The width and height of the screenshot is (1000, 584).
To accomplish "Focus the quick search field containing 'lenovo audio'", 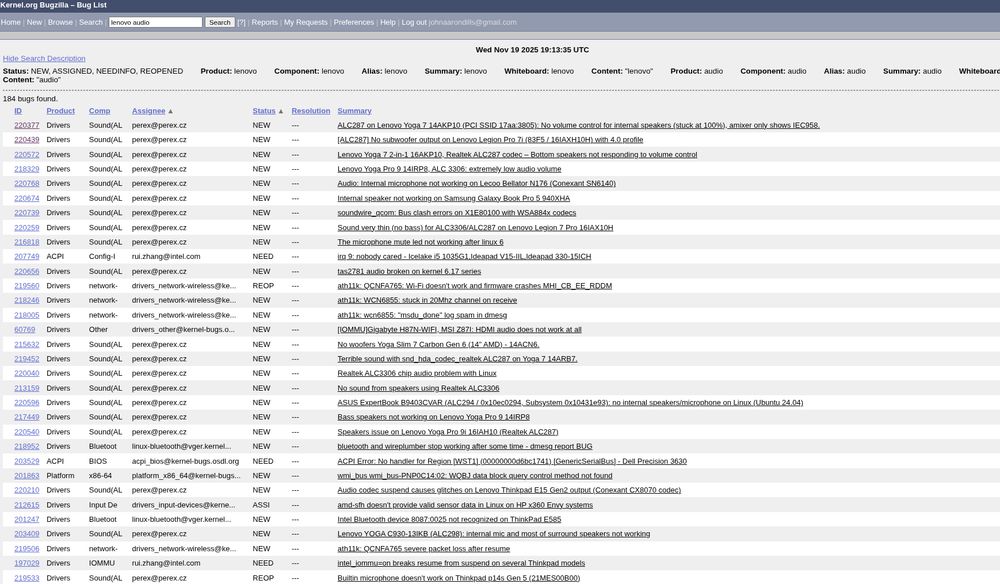I will [155, 22].
